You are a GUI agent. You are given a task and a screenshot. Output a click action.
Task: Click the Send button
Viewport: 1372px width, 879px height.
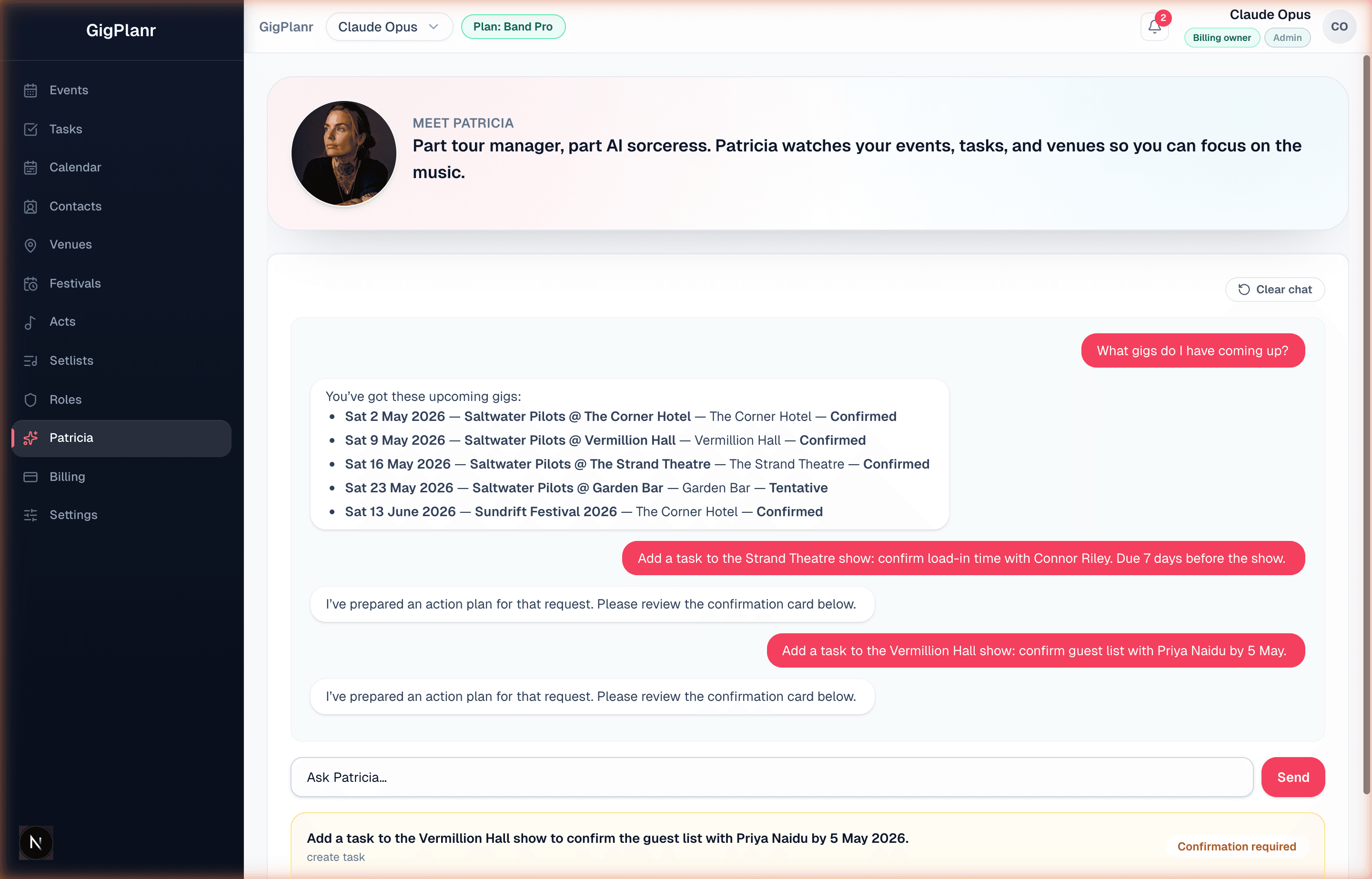pos(1292,777)
